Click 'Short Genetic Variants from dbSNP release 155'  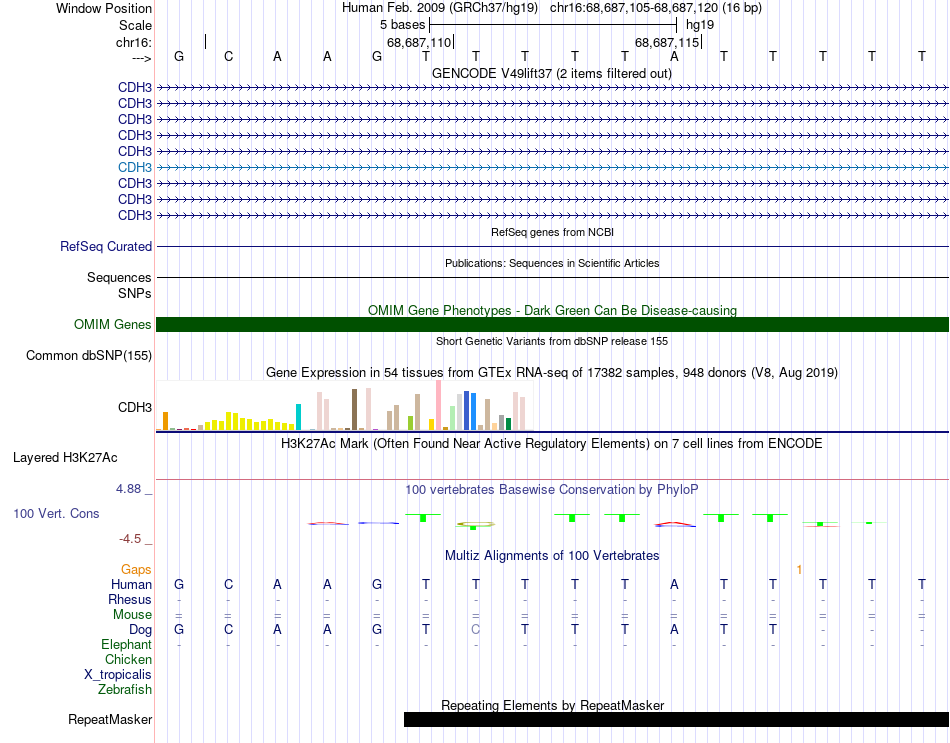pos(552,341)
